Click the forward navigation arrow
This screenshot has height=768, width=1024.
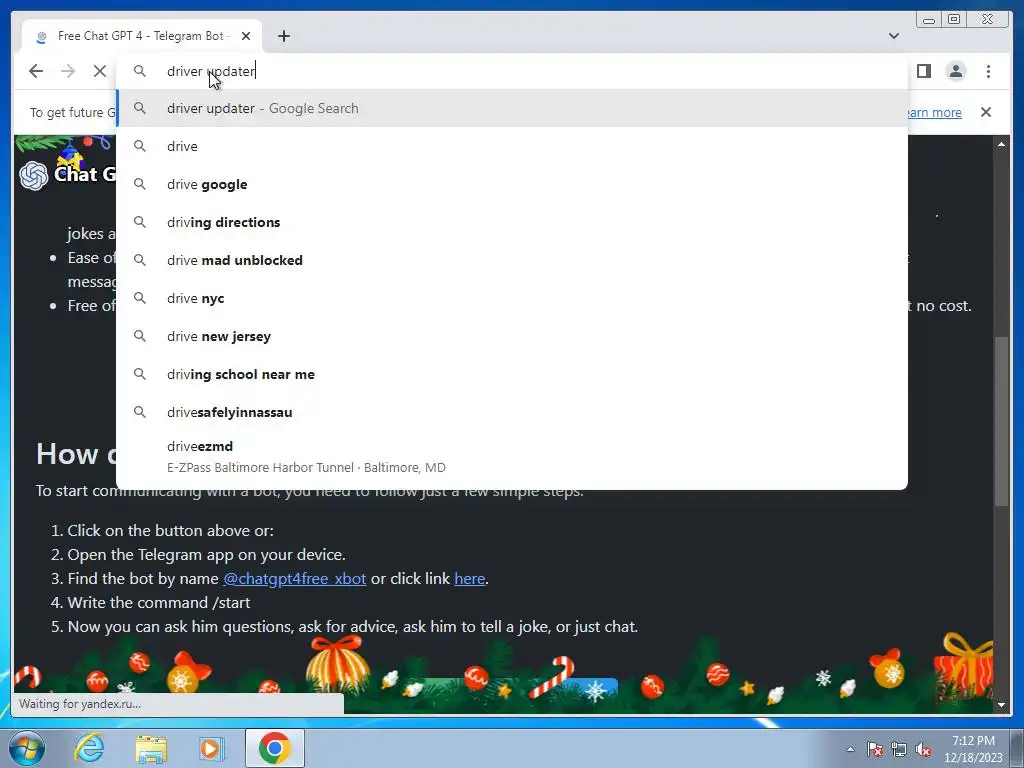(x=68, y=71)
